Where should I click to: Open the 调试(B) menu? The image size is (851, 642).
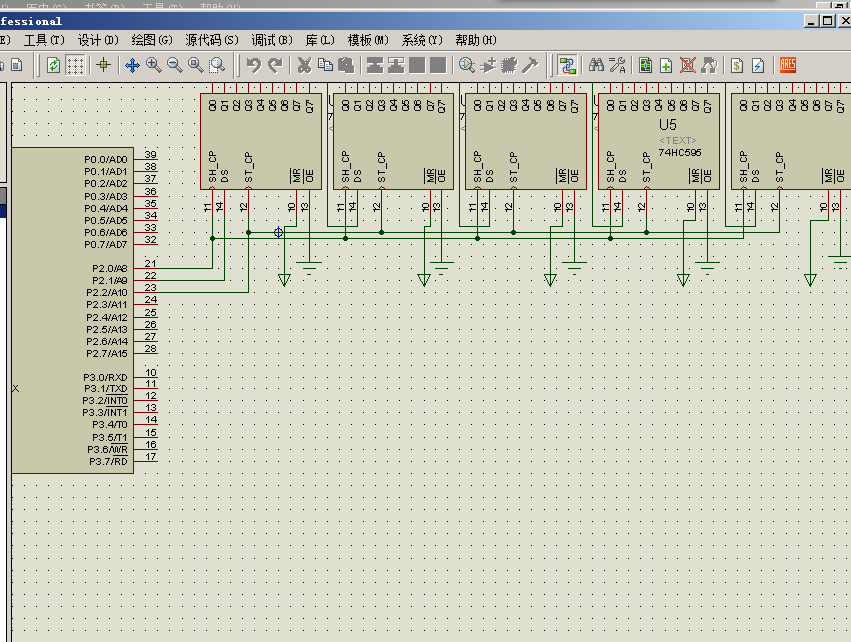tap(272, 40)
